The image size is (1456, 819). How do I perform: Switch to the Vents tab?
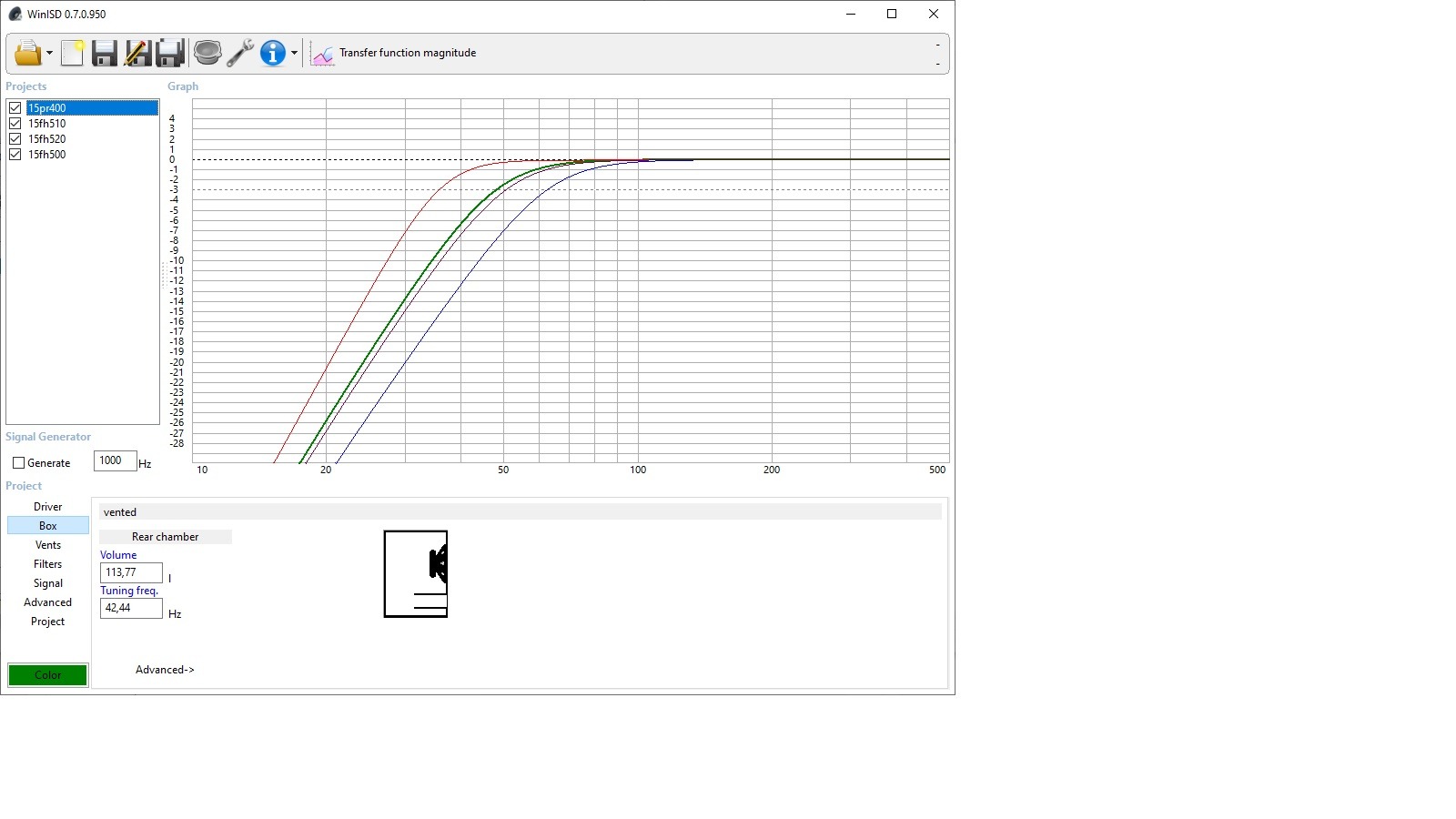pos(48,545)
